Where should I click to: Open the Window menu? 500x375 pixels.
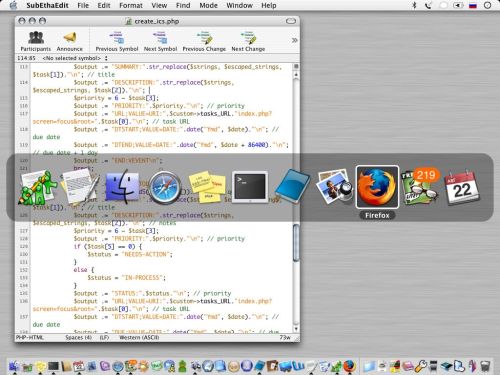coord(239,5)
